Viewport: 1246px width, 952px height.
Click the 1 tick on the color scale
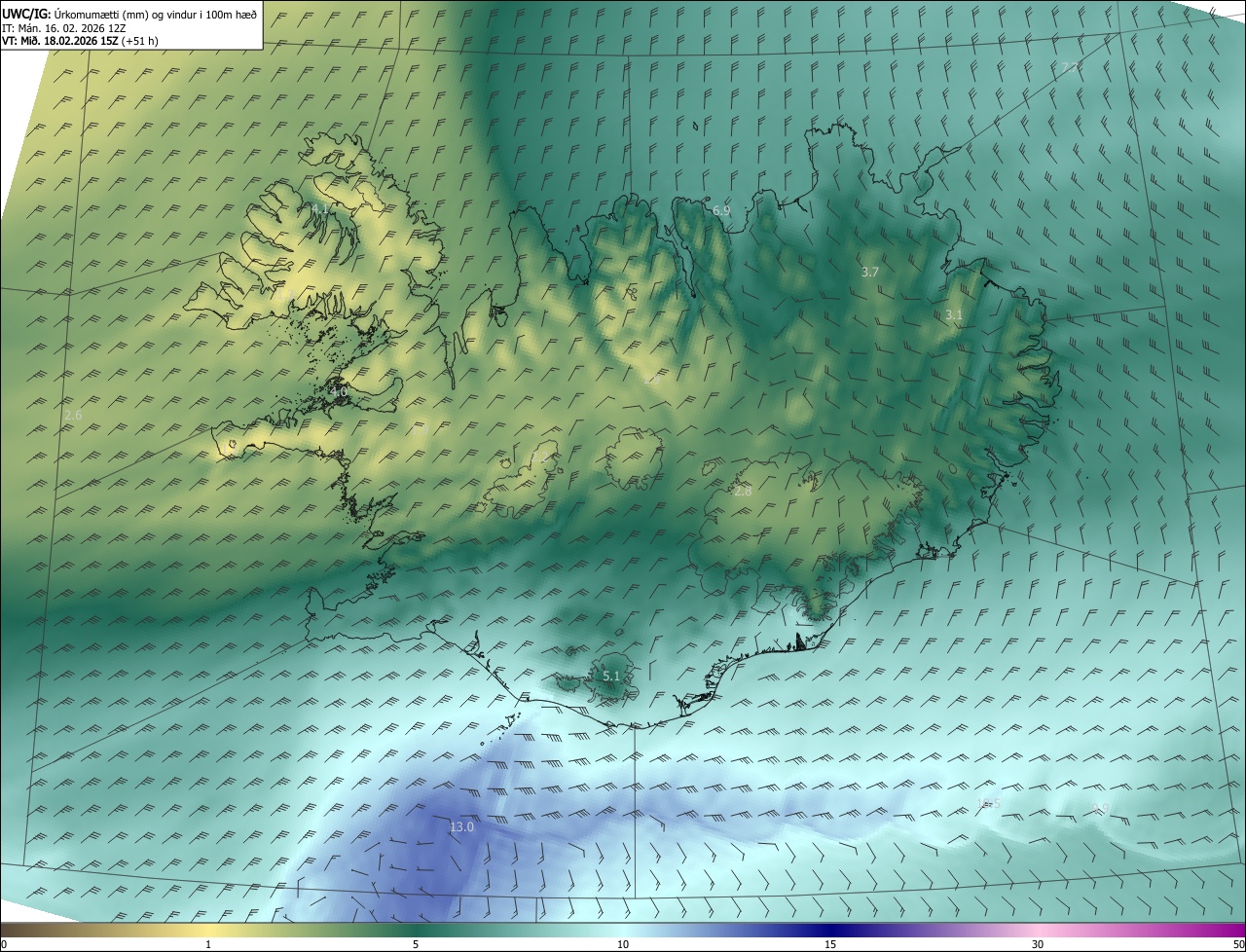208,944
